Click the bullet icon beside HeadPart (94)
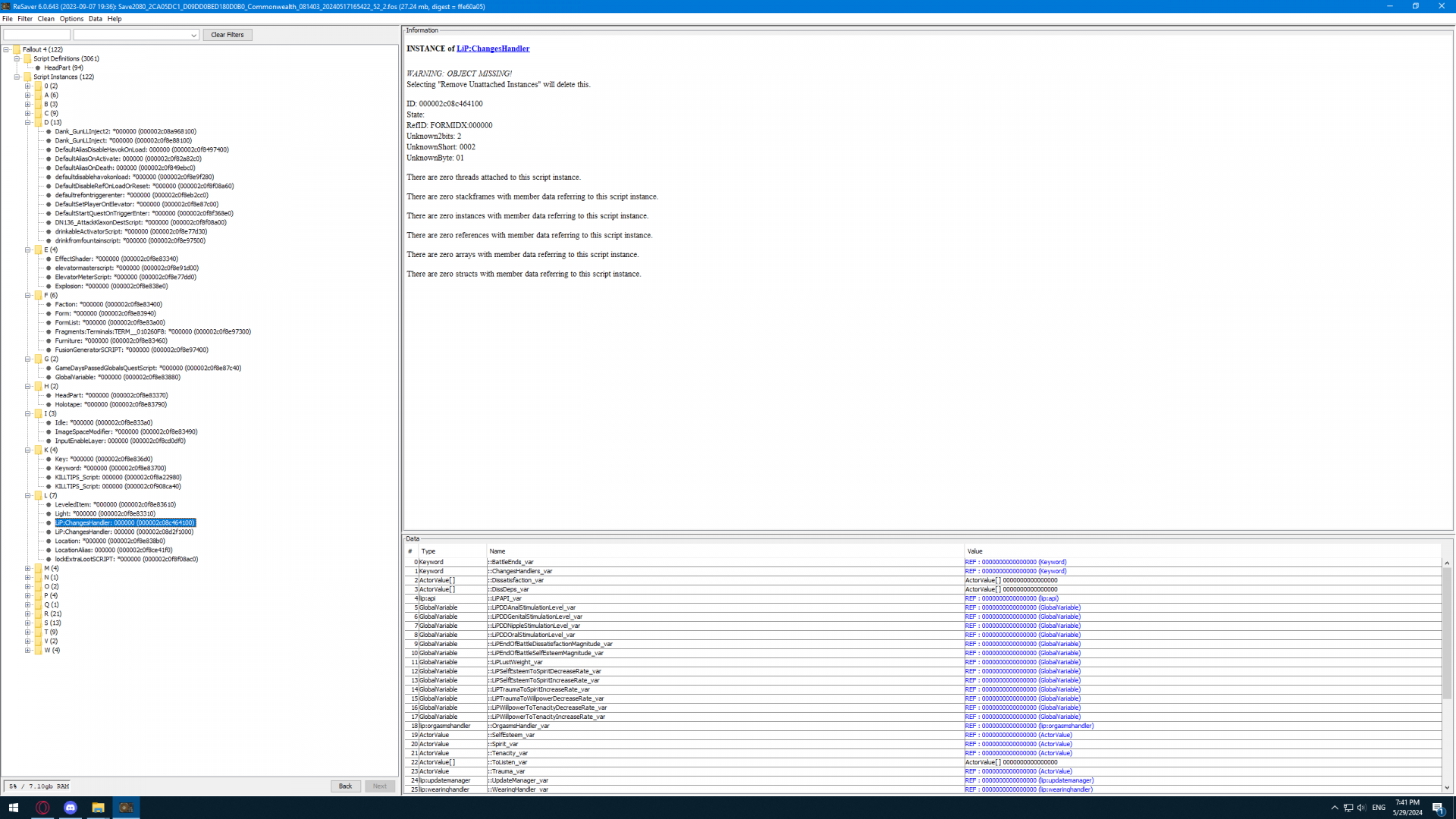 [38, 67]
